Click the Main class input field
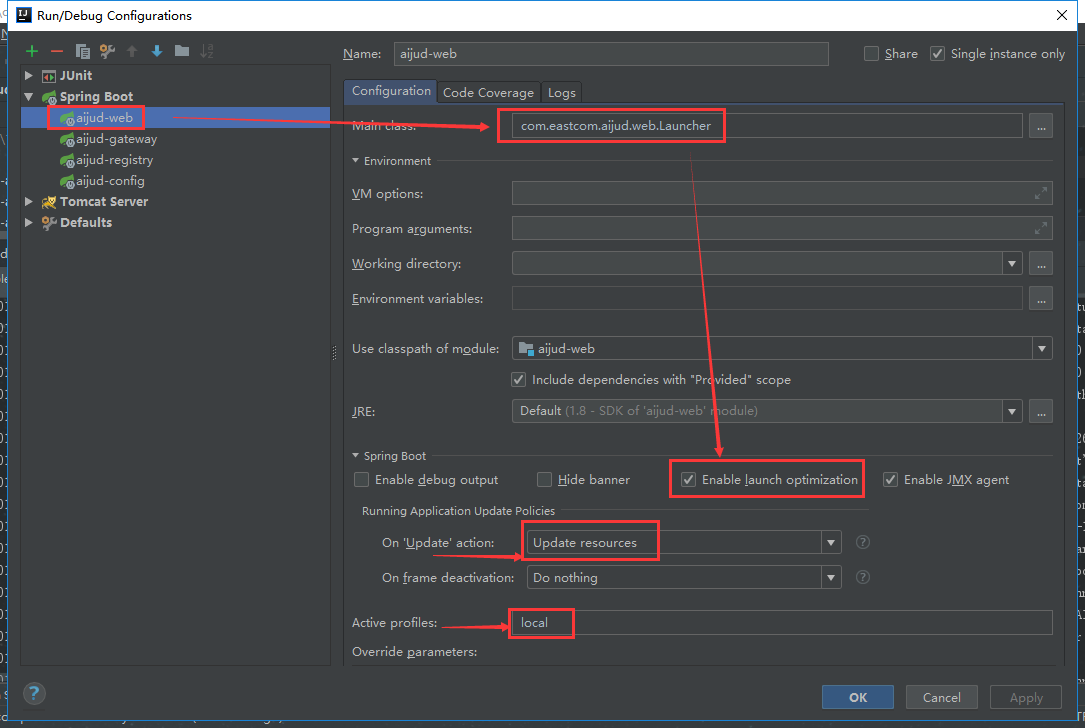 tap(767, 126)
